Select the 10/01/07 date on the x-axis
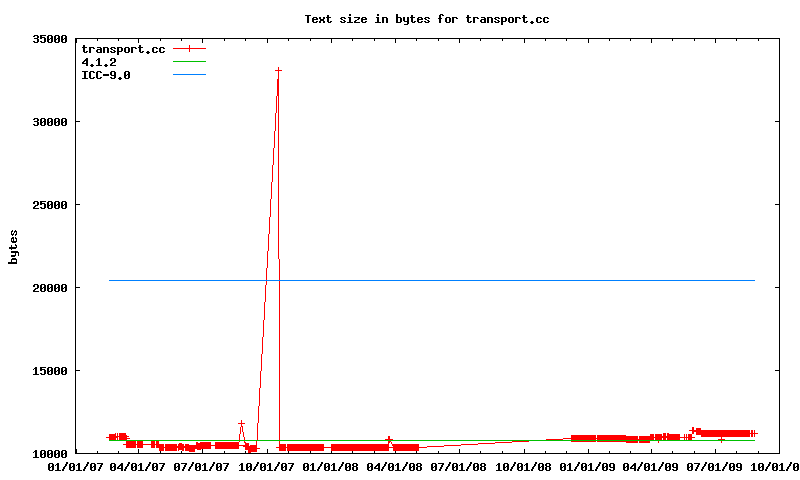Viewport: 800px width, 480px height. [x=267, y=466]
